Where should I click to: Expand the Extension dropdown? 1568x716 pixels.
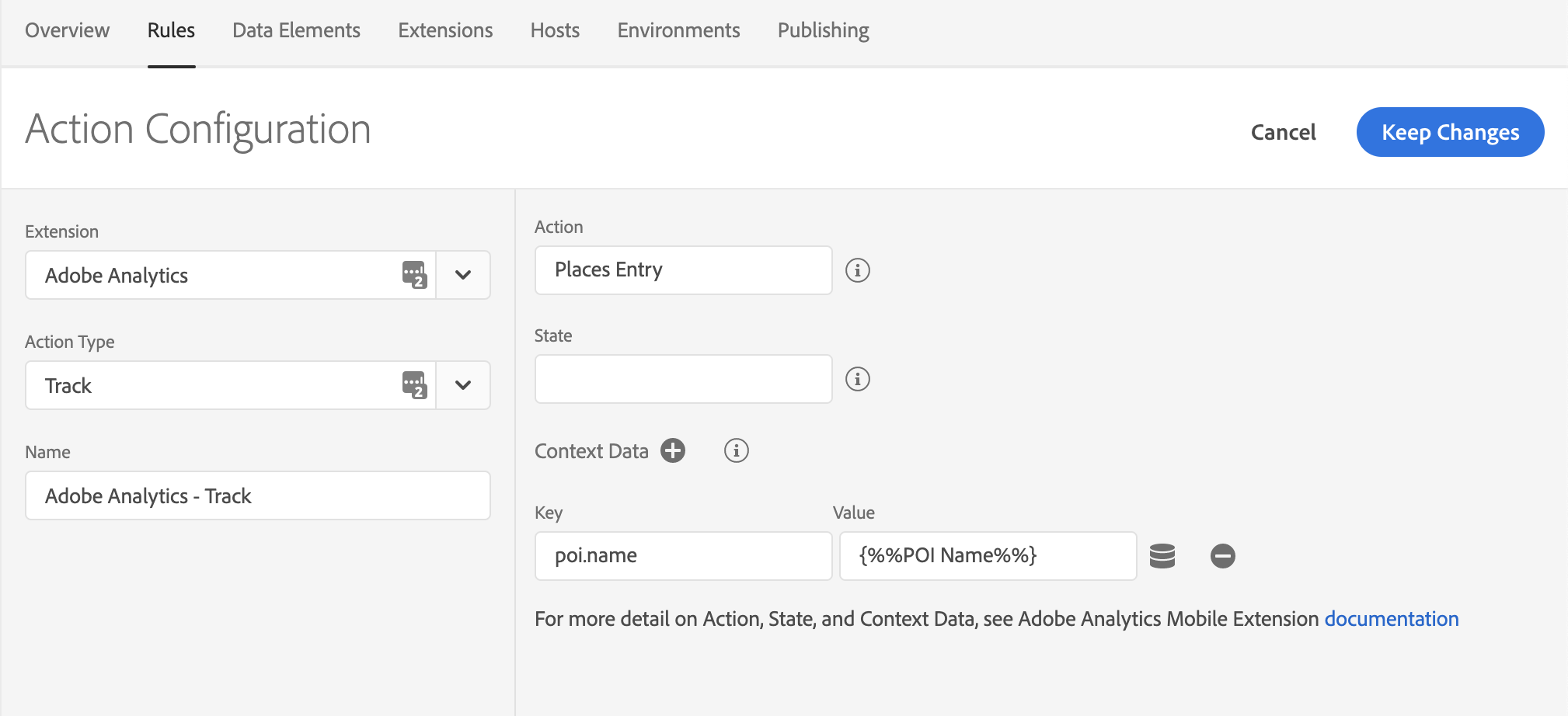pyautogui.click(x=463, y=275)
